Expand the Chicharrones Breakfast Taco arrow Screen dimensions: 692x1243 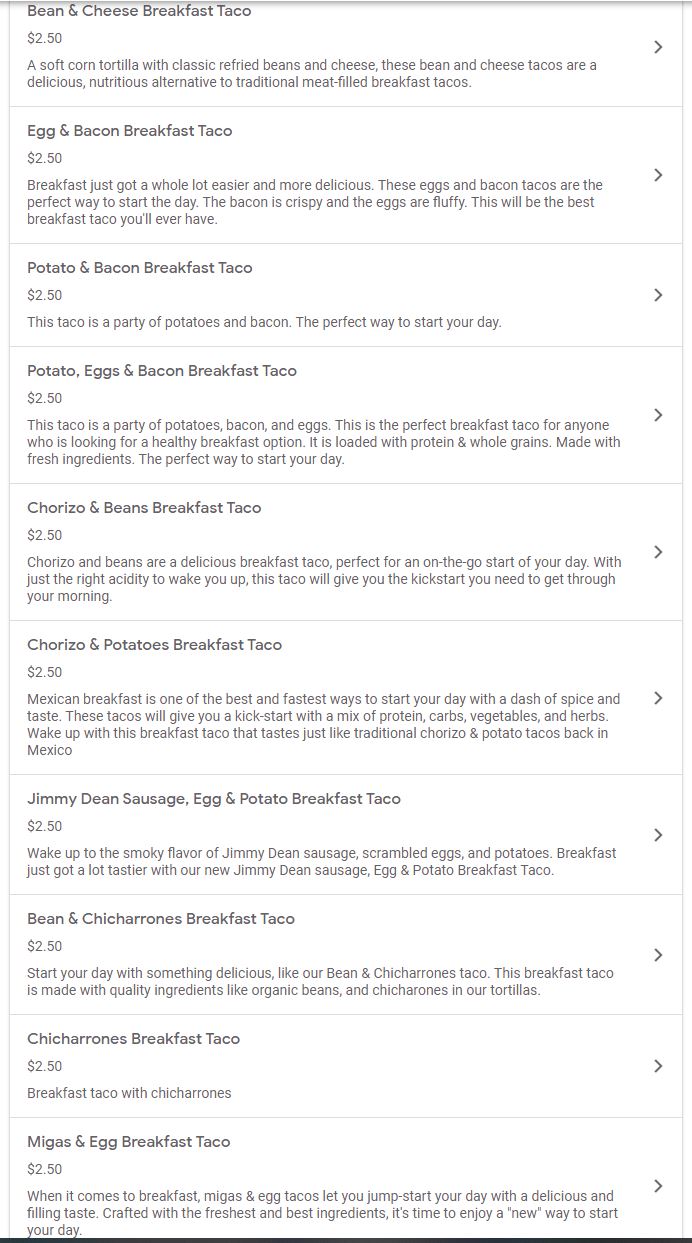657,1066
